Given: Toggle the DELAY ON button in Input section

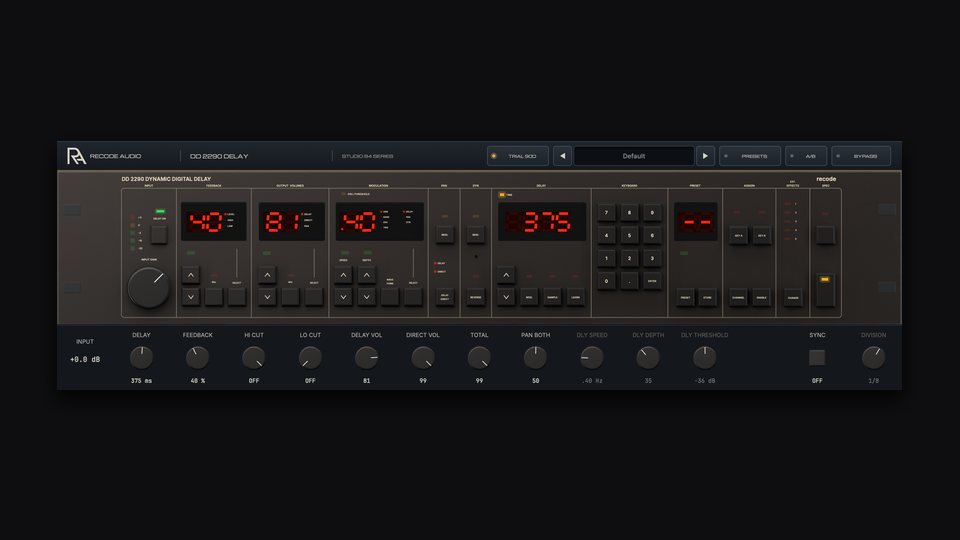Looking at the screenshot, I should tap(159, 234).
